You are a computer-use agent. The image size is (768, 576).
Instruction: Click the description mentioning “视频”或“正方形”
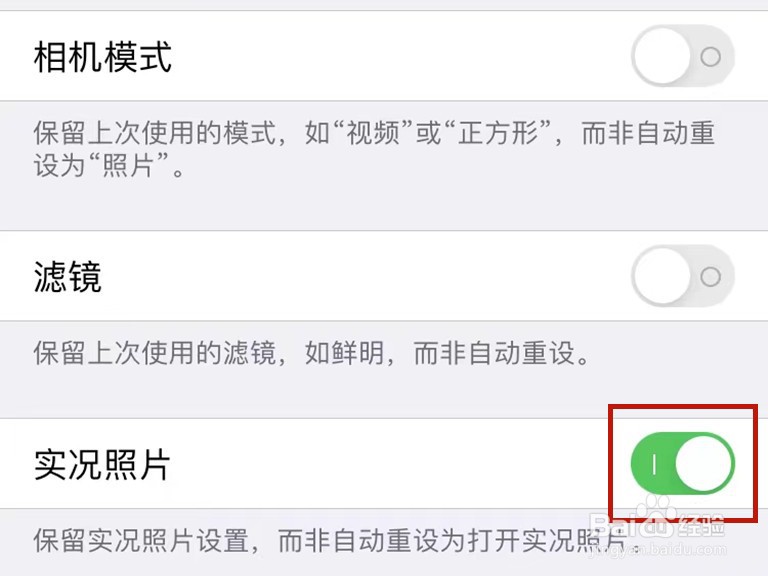tap(375, 148)
